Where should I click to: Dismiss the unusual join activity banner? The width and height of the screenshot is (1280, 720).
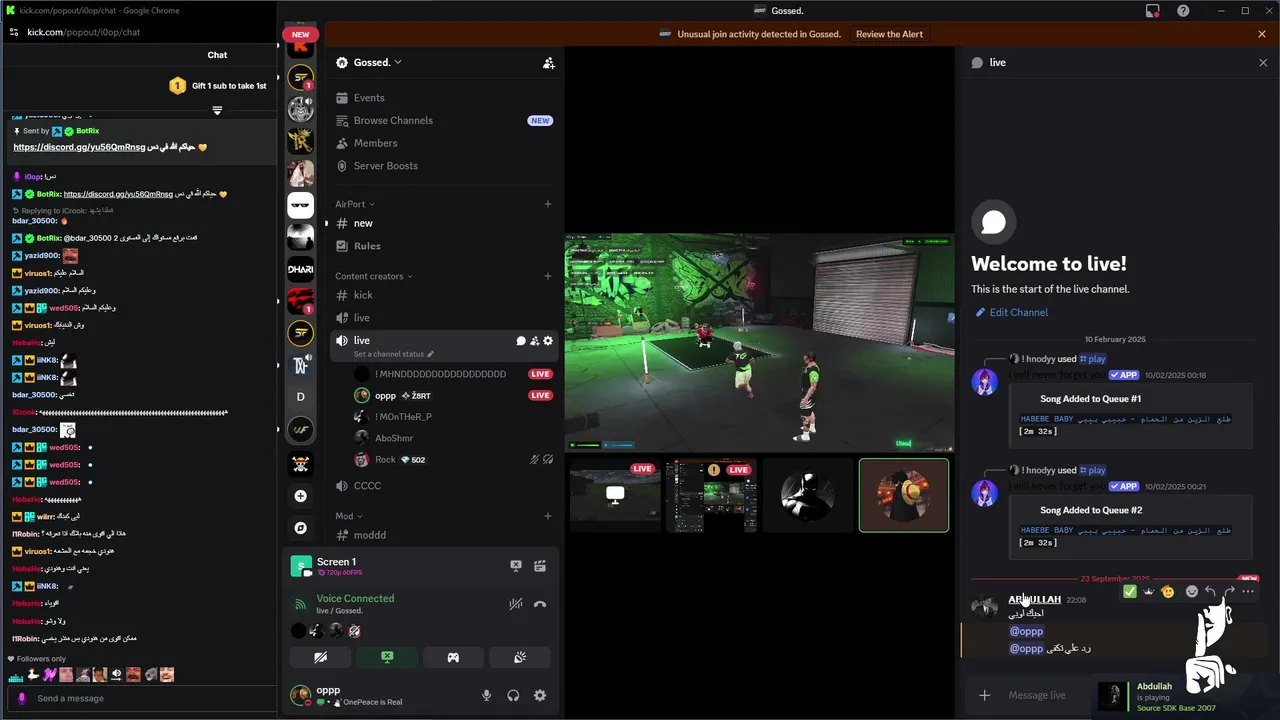tap(1262, 34)
